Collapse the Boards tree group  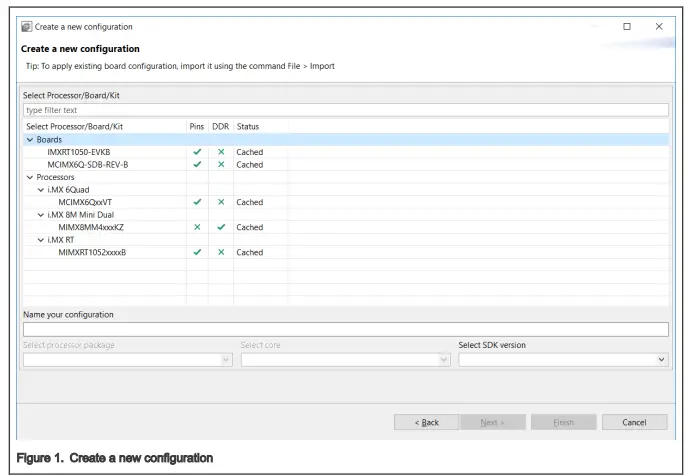coord(30,140)
